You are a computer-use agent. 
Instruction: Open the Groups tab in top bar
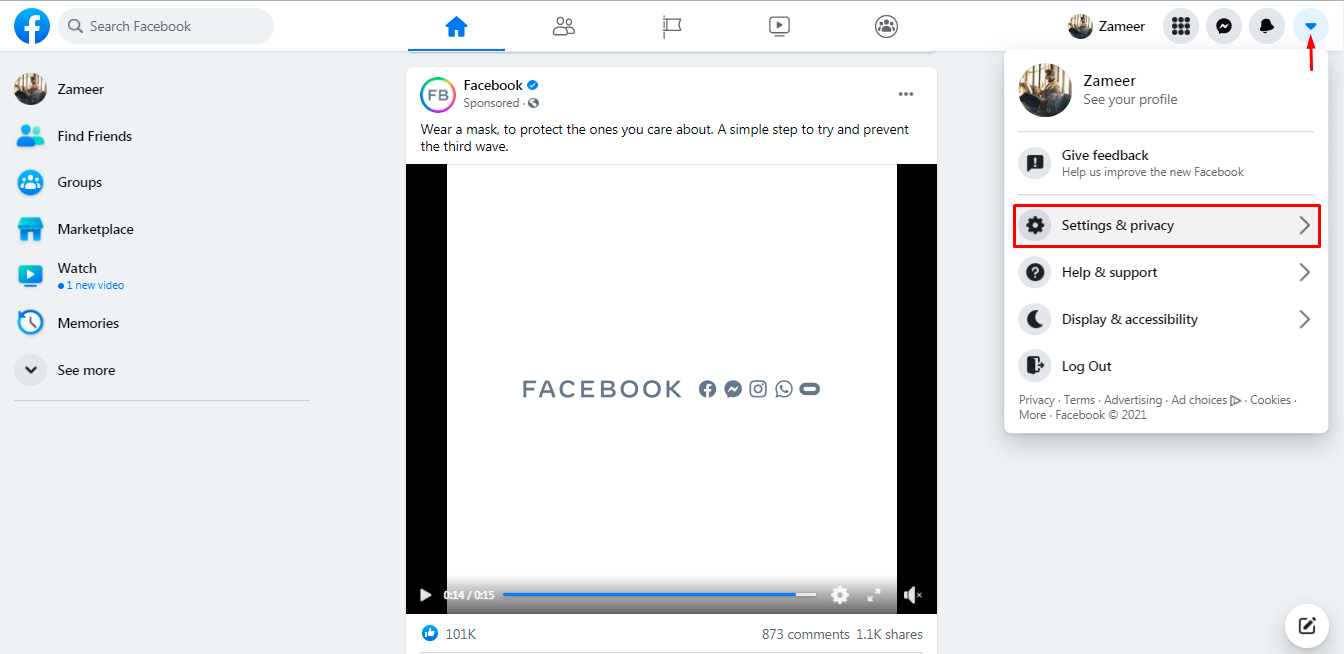coord(887,27)
